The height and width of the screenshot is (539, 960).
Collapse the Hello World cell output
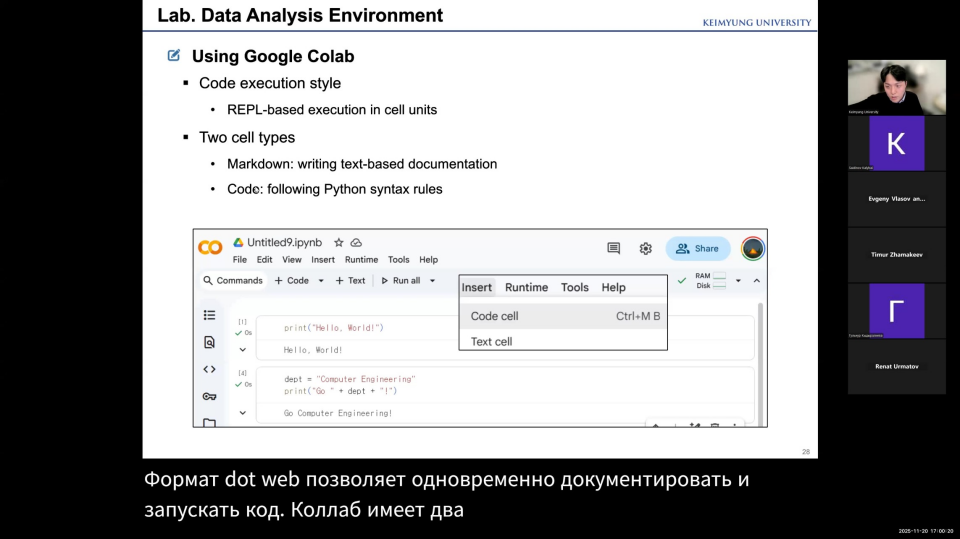(242, 350)
